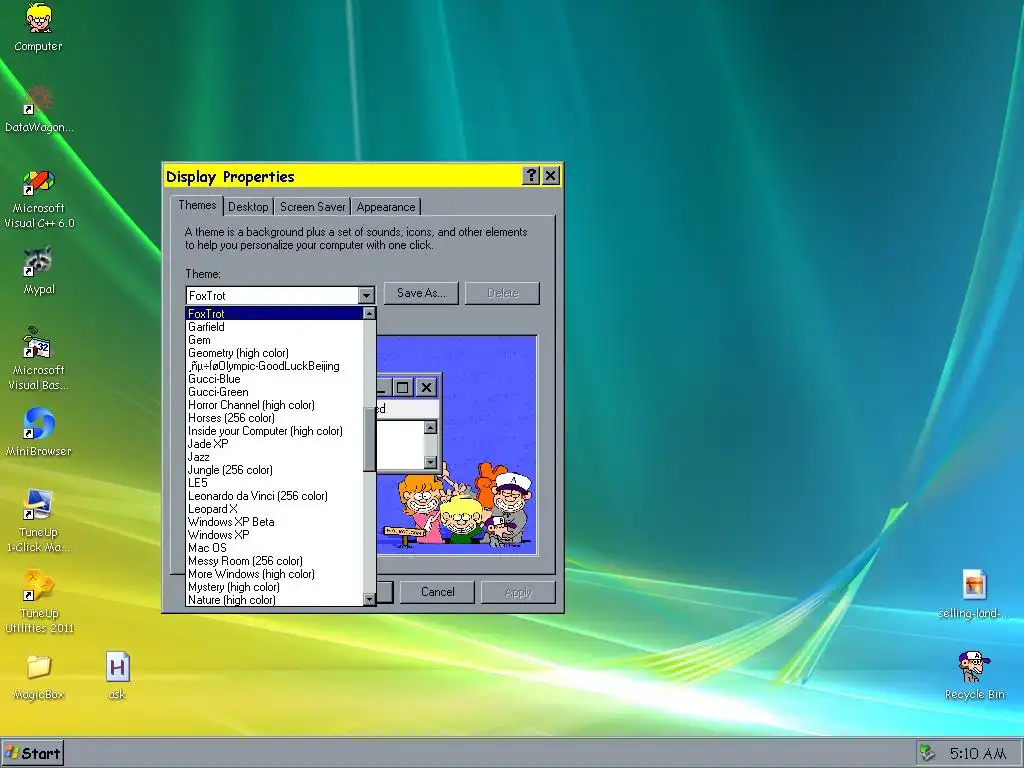Click the Save As... button

421,293
